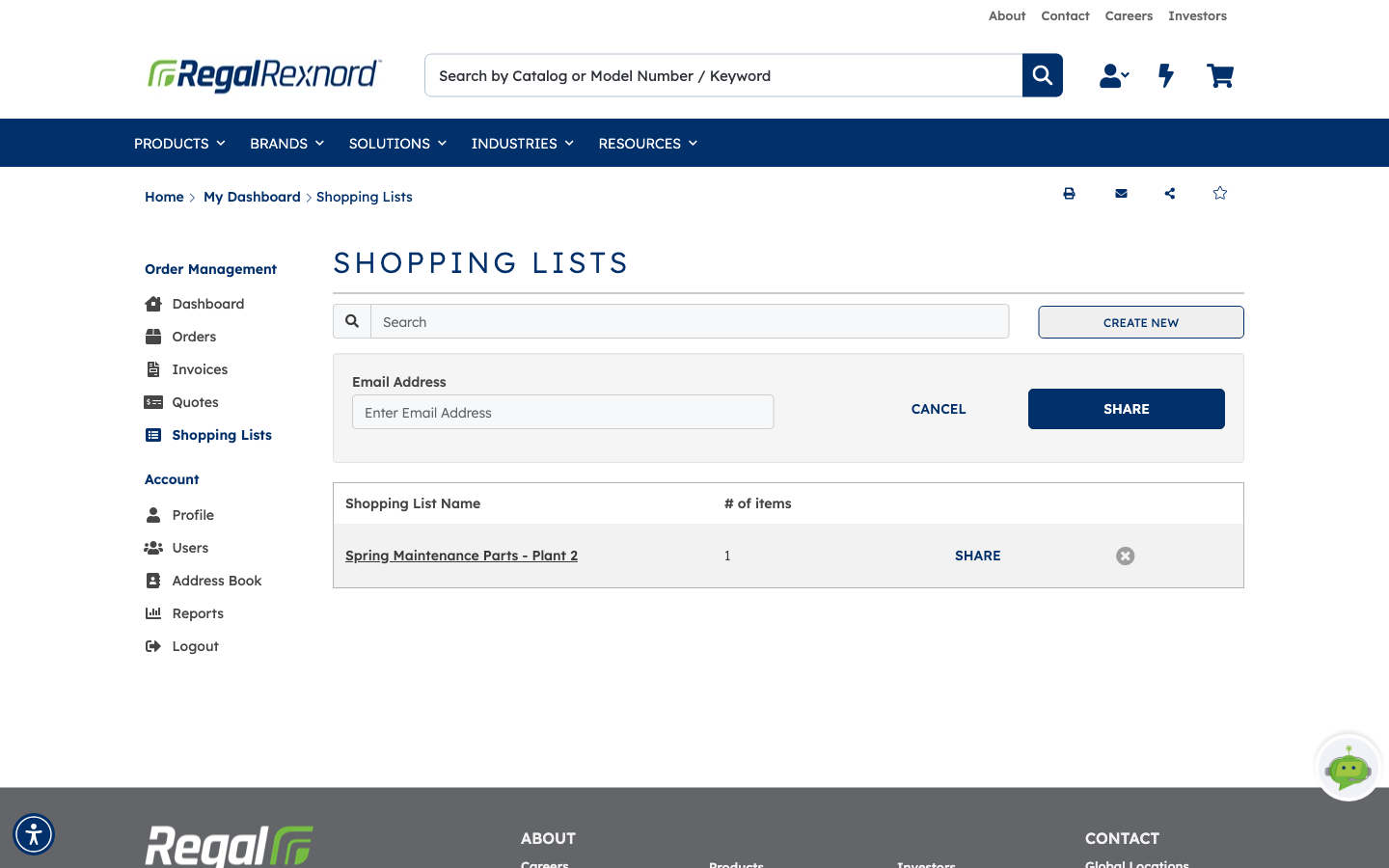Screen dimensions: 1389x868
Task: Open Spring Maintenance Parts - Plant 2 list
Action: (x=461, y=556)
